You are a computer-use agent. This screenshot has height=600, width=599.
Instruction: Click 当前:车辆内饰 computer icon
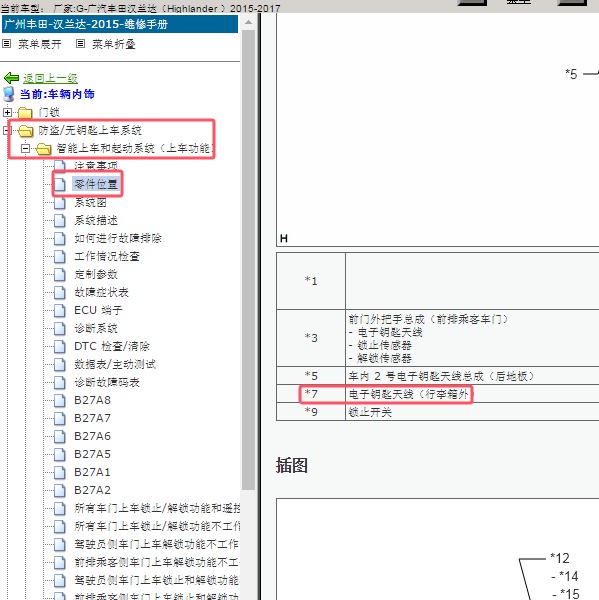8,94
